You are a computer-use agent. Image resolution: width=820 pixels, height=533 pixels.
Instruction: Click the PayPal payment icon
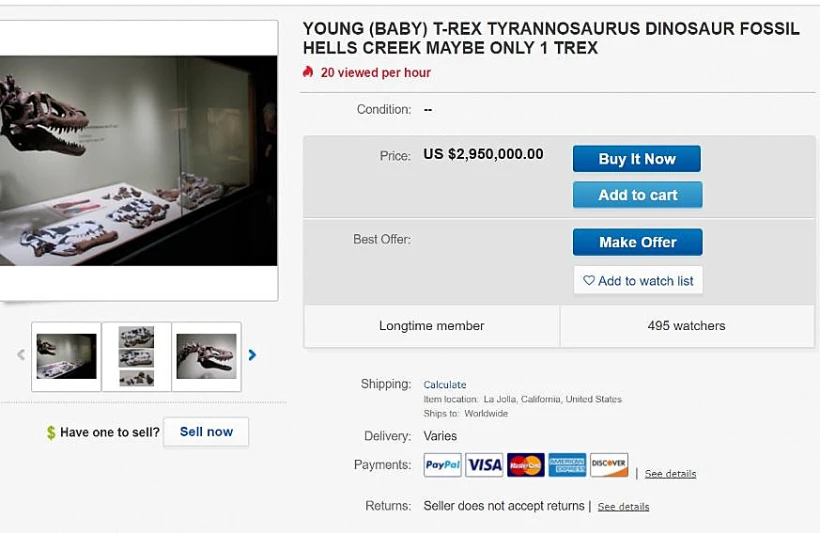click(x=442, y=465)
